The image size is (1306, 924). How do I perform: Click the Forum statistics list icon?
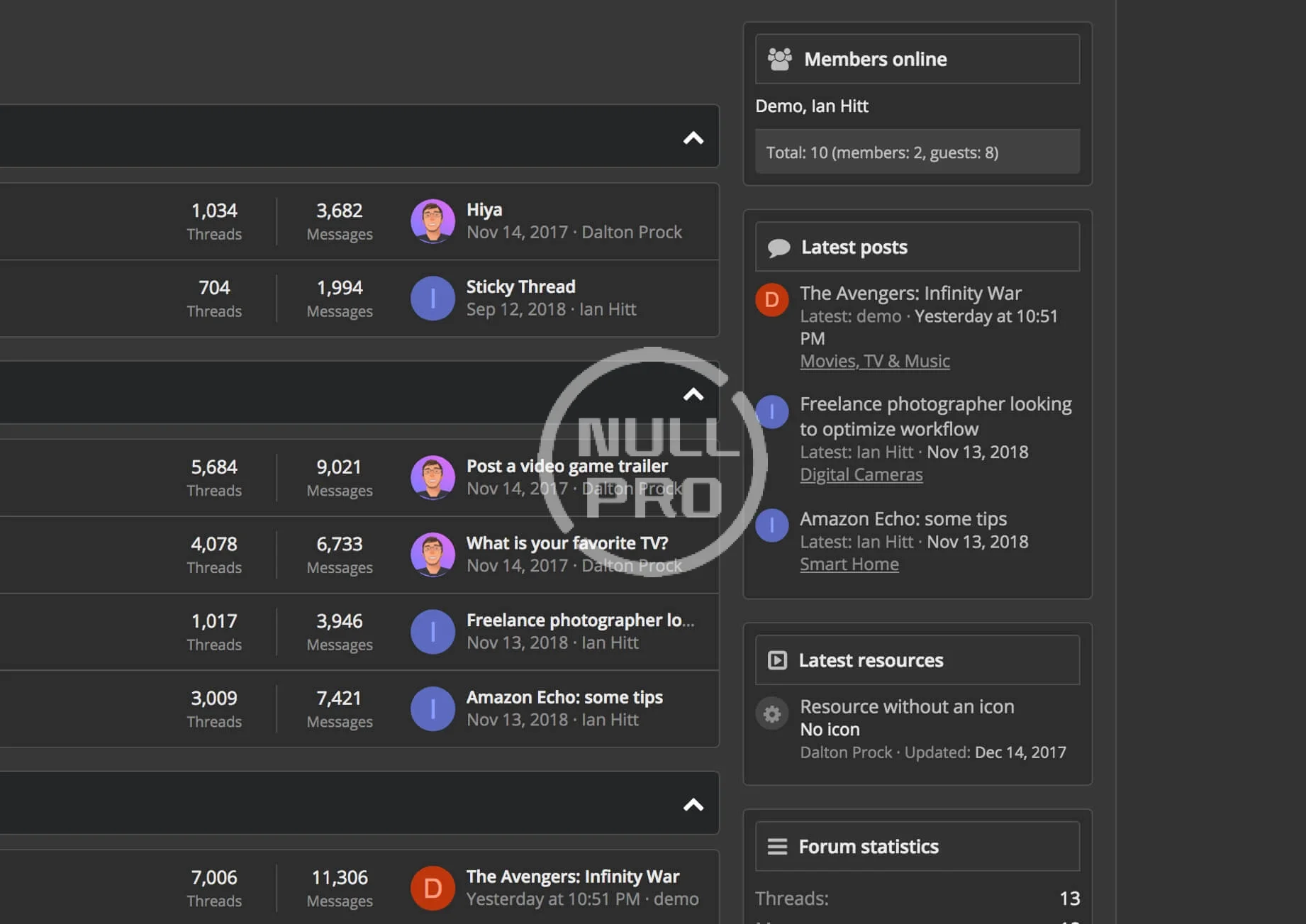pos(777,847)
